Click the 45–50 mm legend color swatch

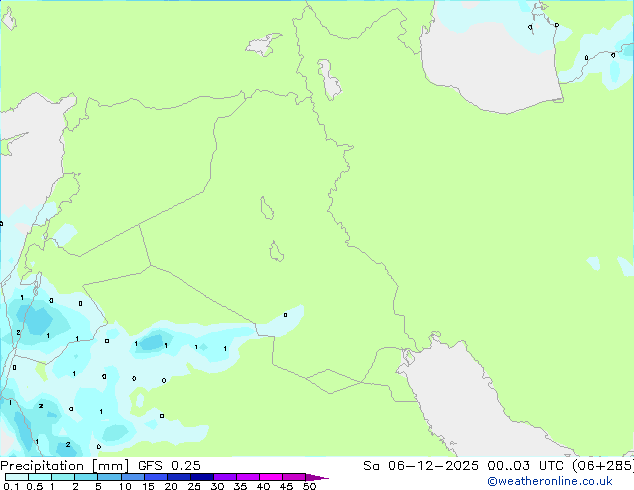[x=294, y=477]
